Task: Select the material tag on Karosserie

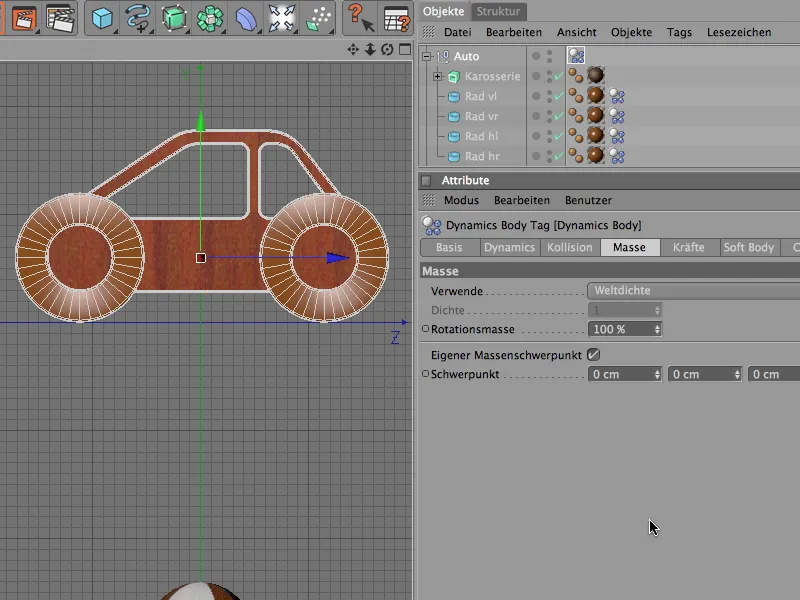Action: pyautogui.click(x=595, y=77)
